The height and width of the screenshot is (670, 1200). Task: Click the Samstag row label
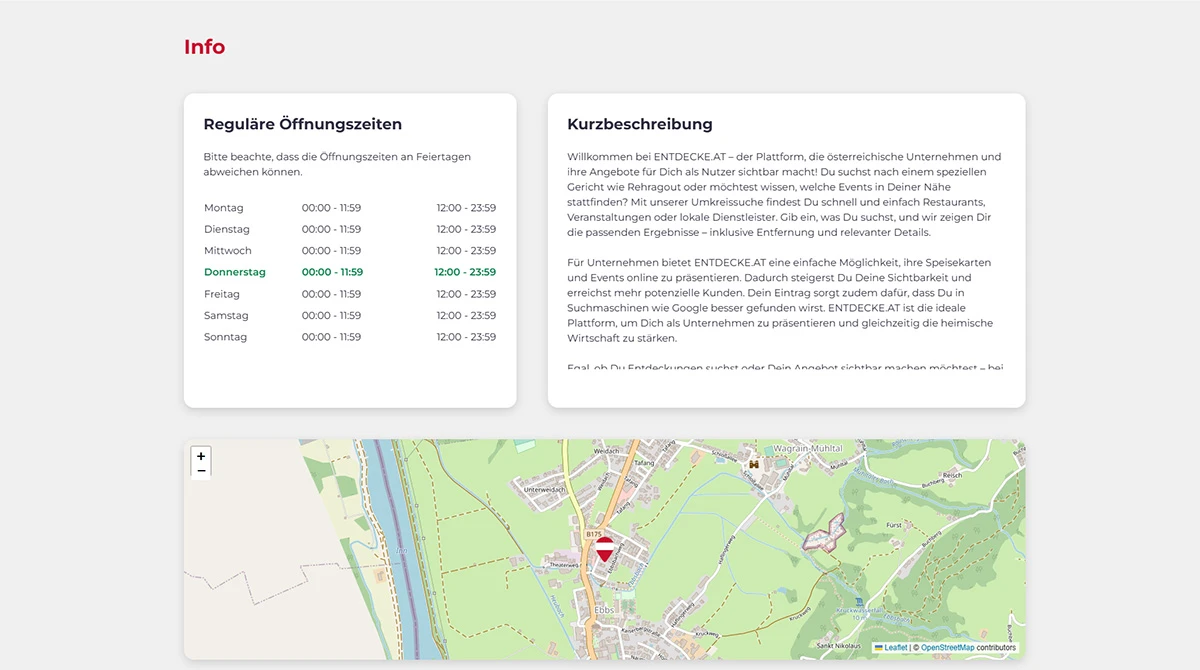tap(226, 316)
